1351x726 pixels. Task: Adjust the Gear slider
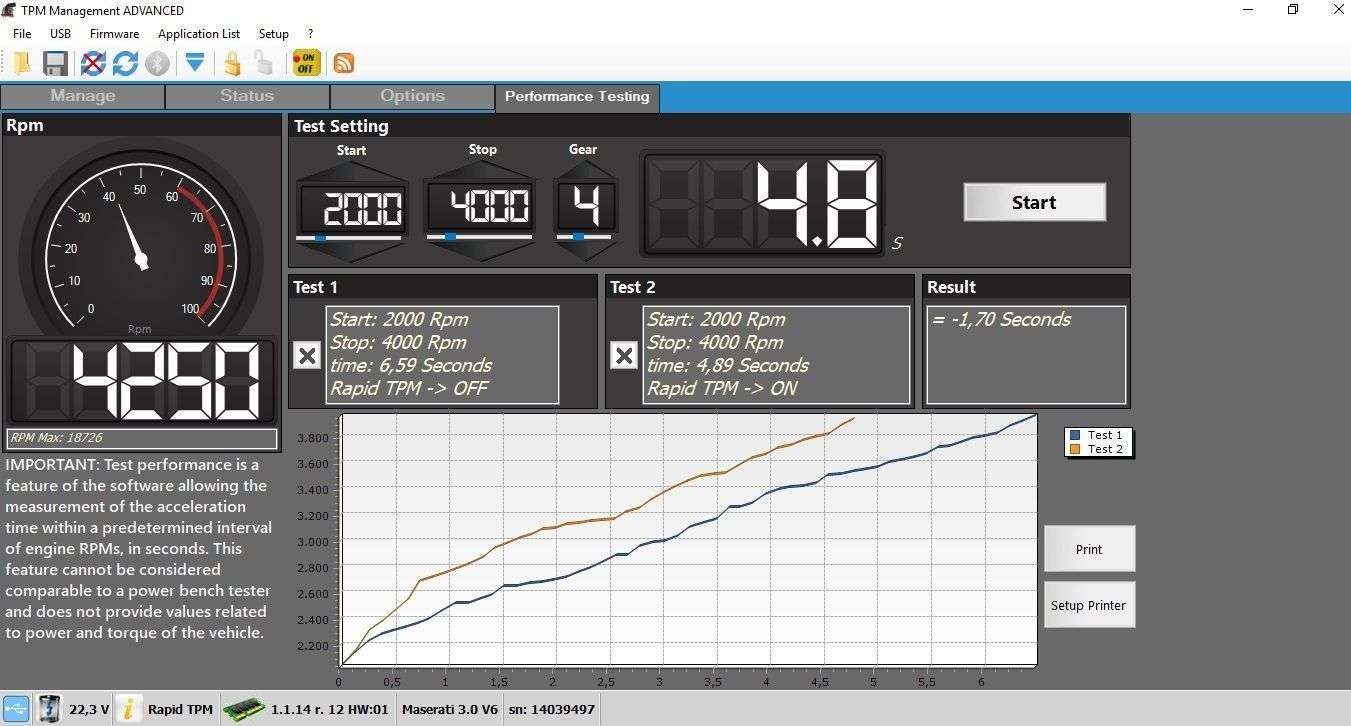(x=584, y=238)
